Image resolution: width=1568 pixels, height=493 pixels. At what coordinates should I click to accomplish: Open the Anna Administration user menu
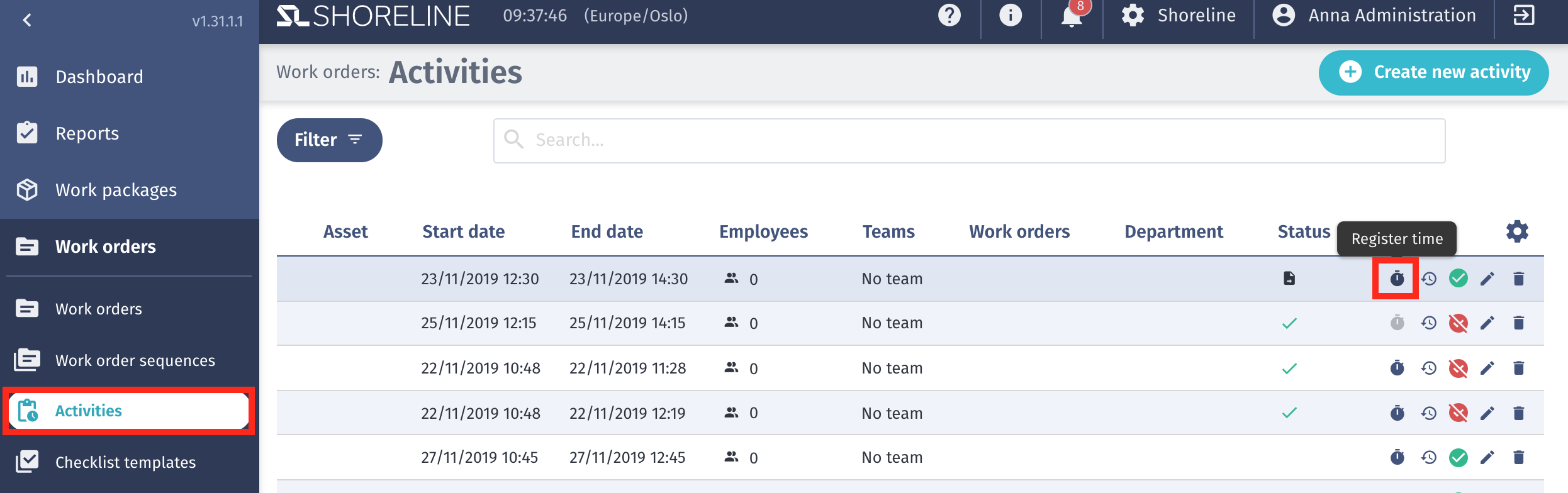pyautogui.click(x=1374, y=16)
